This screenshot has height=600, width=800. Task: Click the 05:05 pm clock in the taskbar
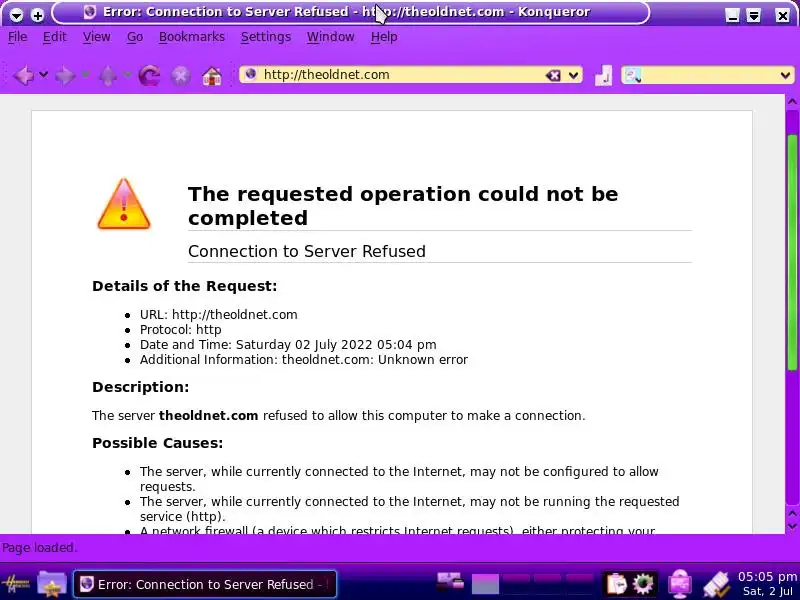766,577
